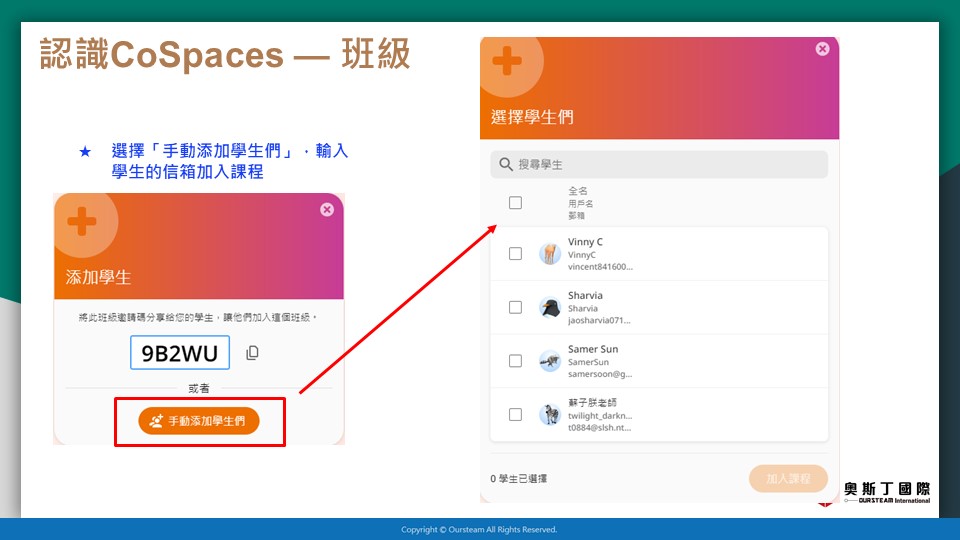The width and height of the screenshot is (960, 540).
Task: Click the email text 'samersoon@g...'
Action: 600,374
